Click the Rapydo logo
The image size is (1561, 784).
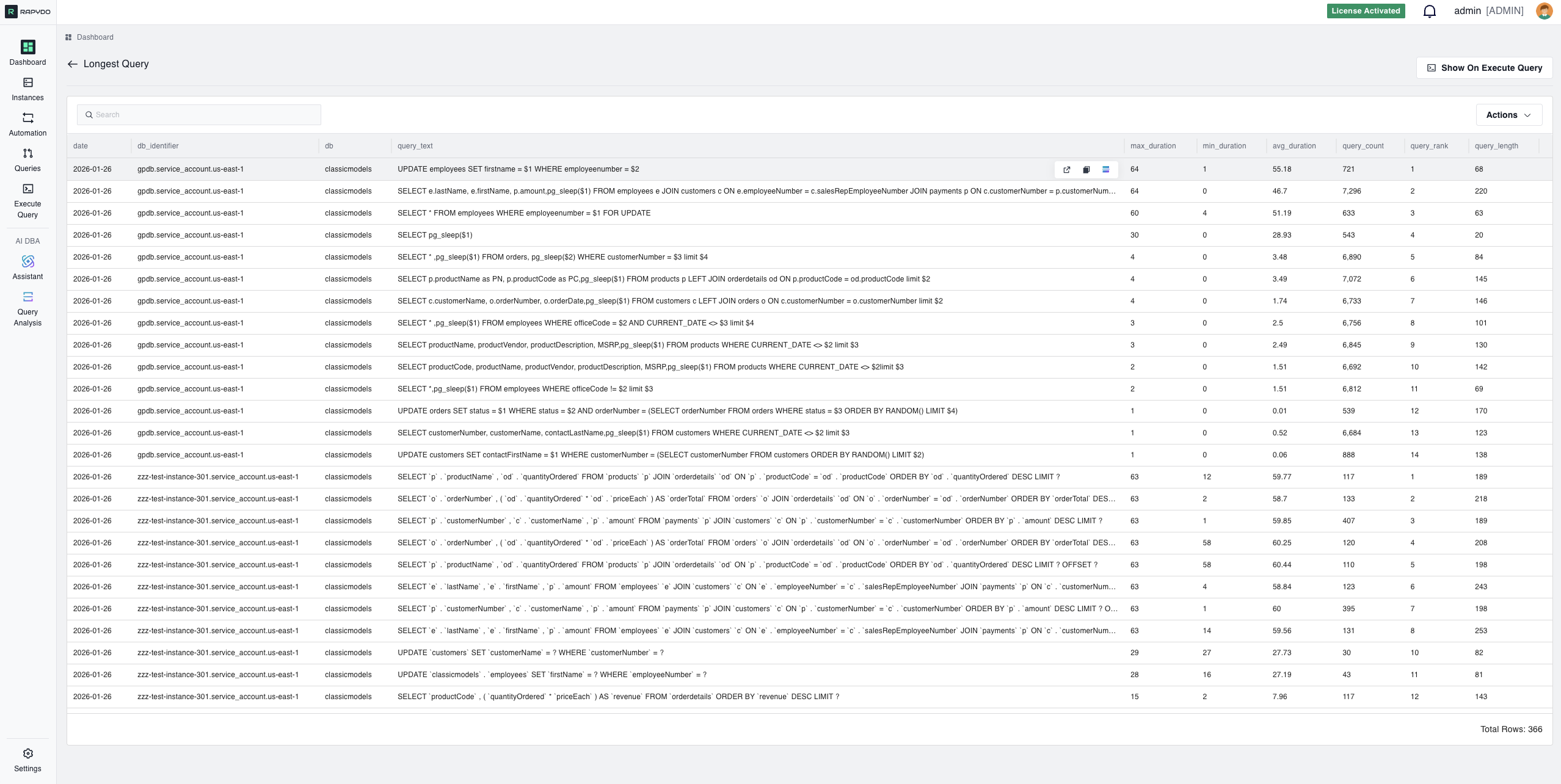(x=27, y=11)
